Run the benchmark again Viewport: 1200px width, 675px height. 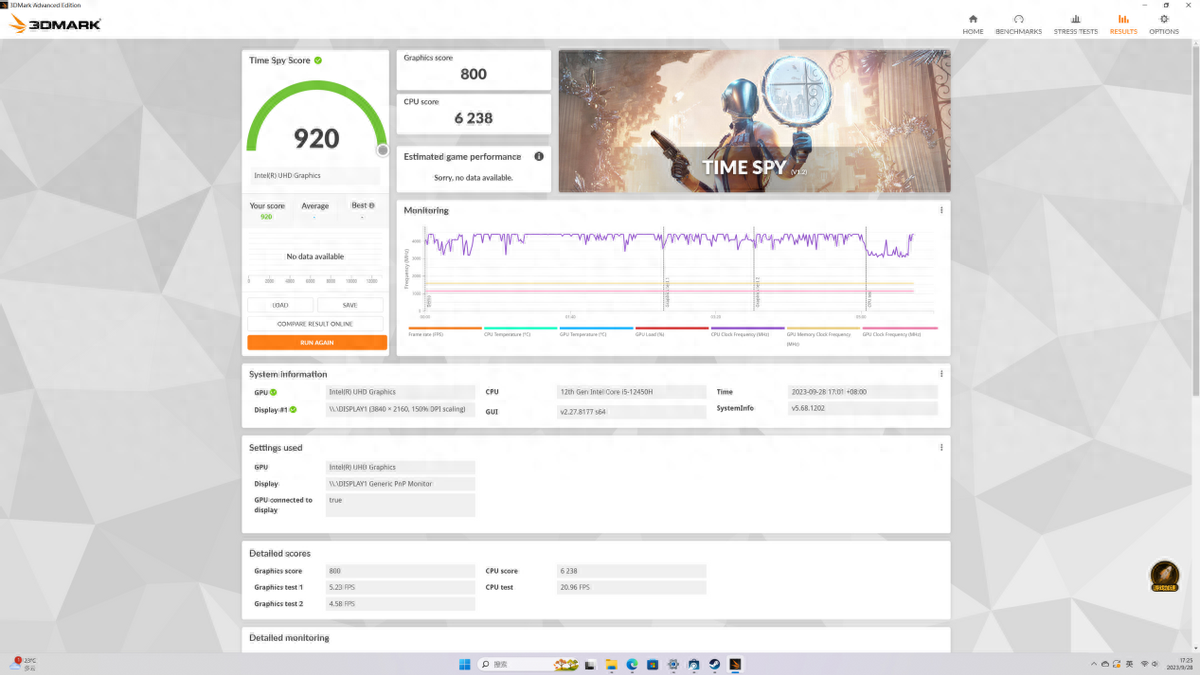(317, 342)
